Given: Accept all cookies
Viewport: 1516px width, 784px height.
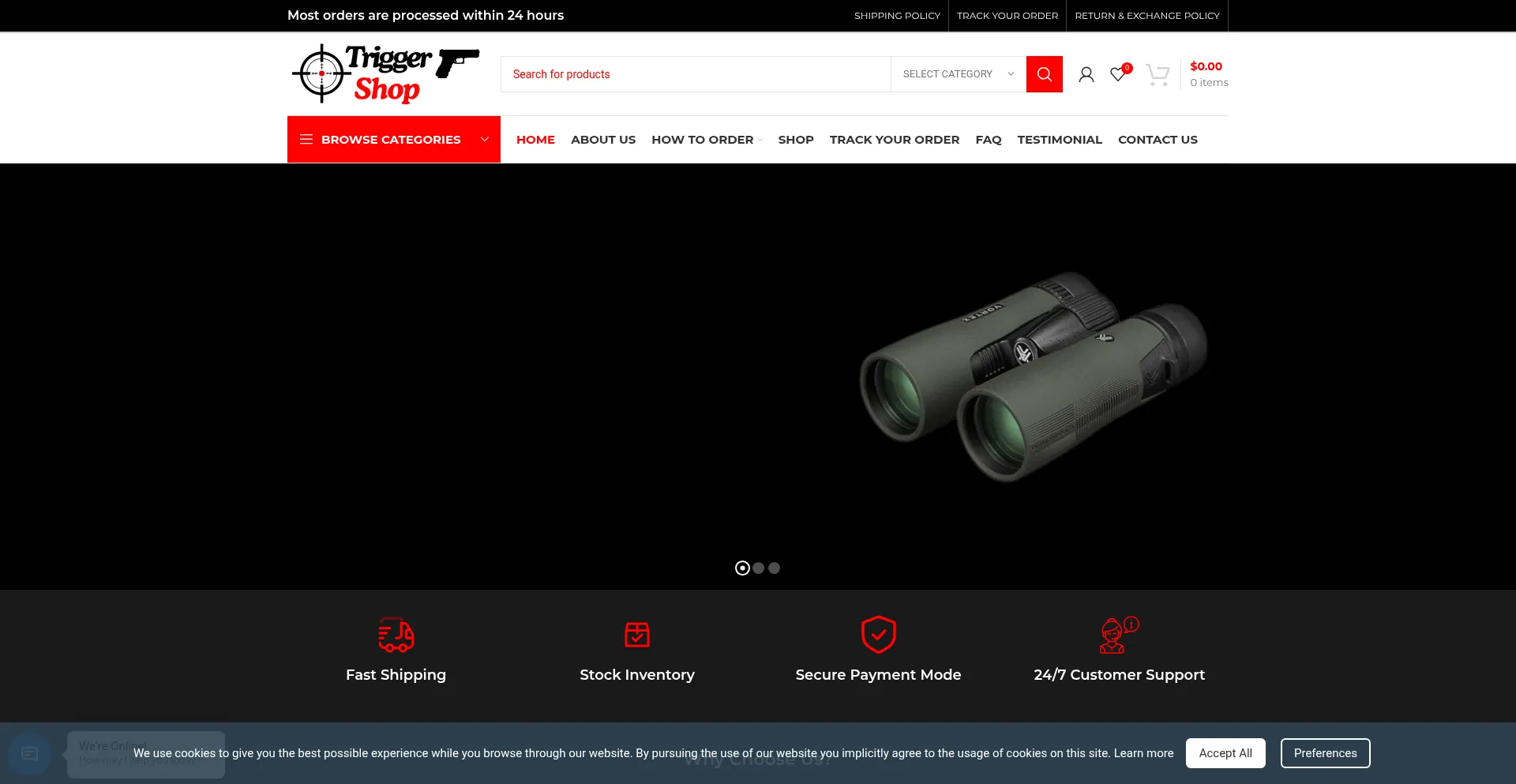Looking at the screenshot, I should (x=1225, y=753).
